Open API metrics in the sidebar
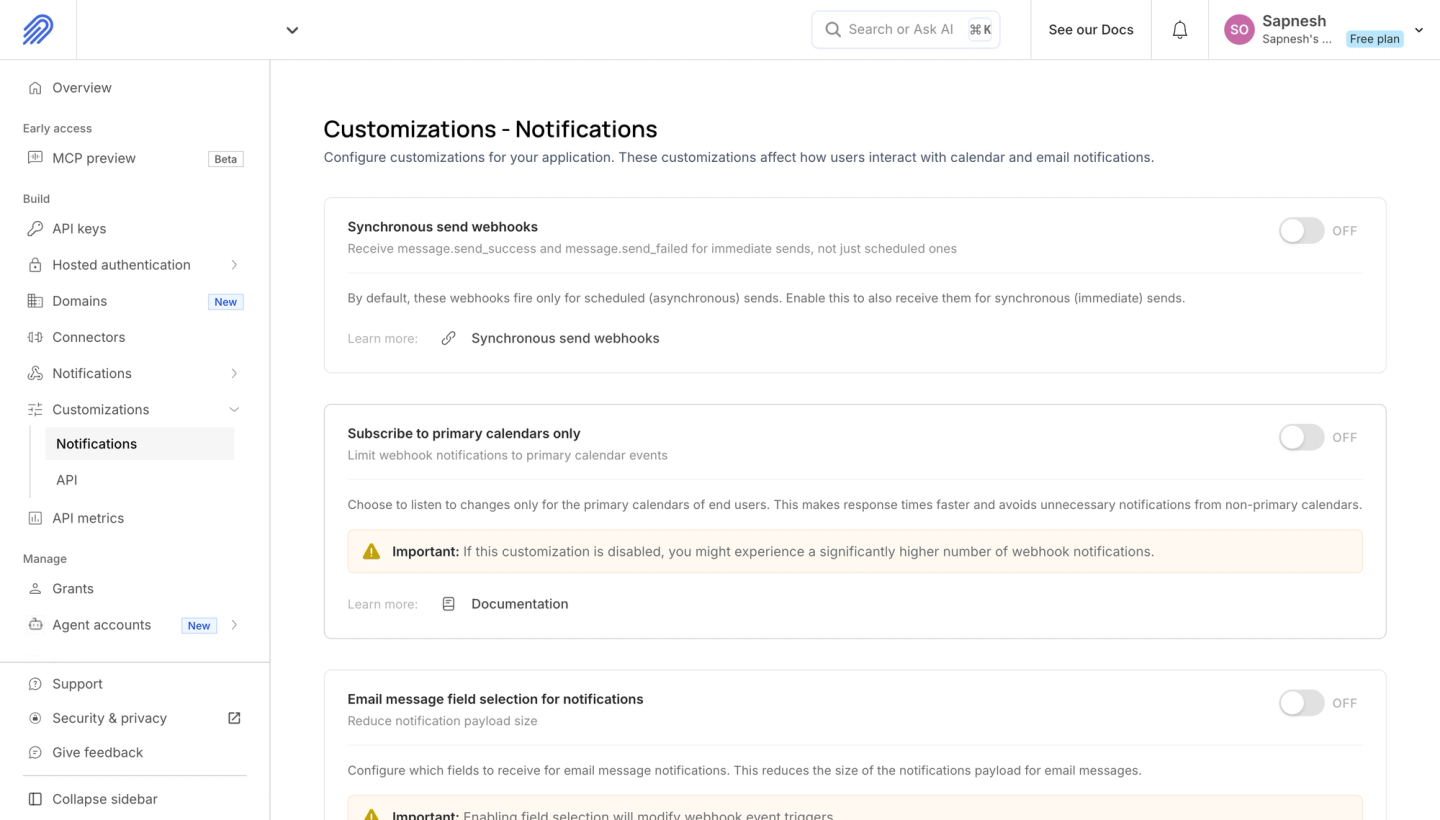1440x820 pixels. click(88, 518)
